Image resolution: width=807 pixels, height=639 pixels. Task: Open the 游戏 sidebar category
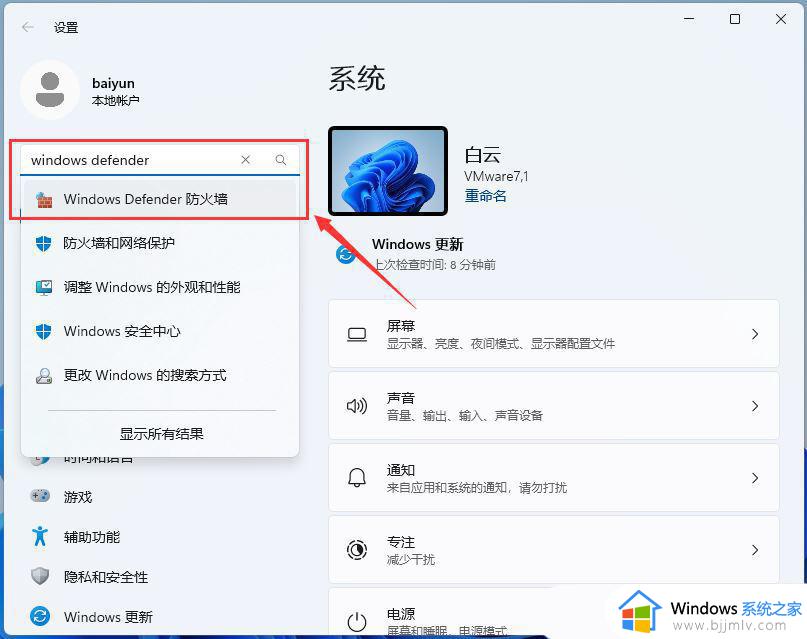(160, 496)
